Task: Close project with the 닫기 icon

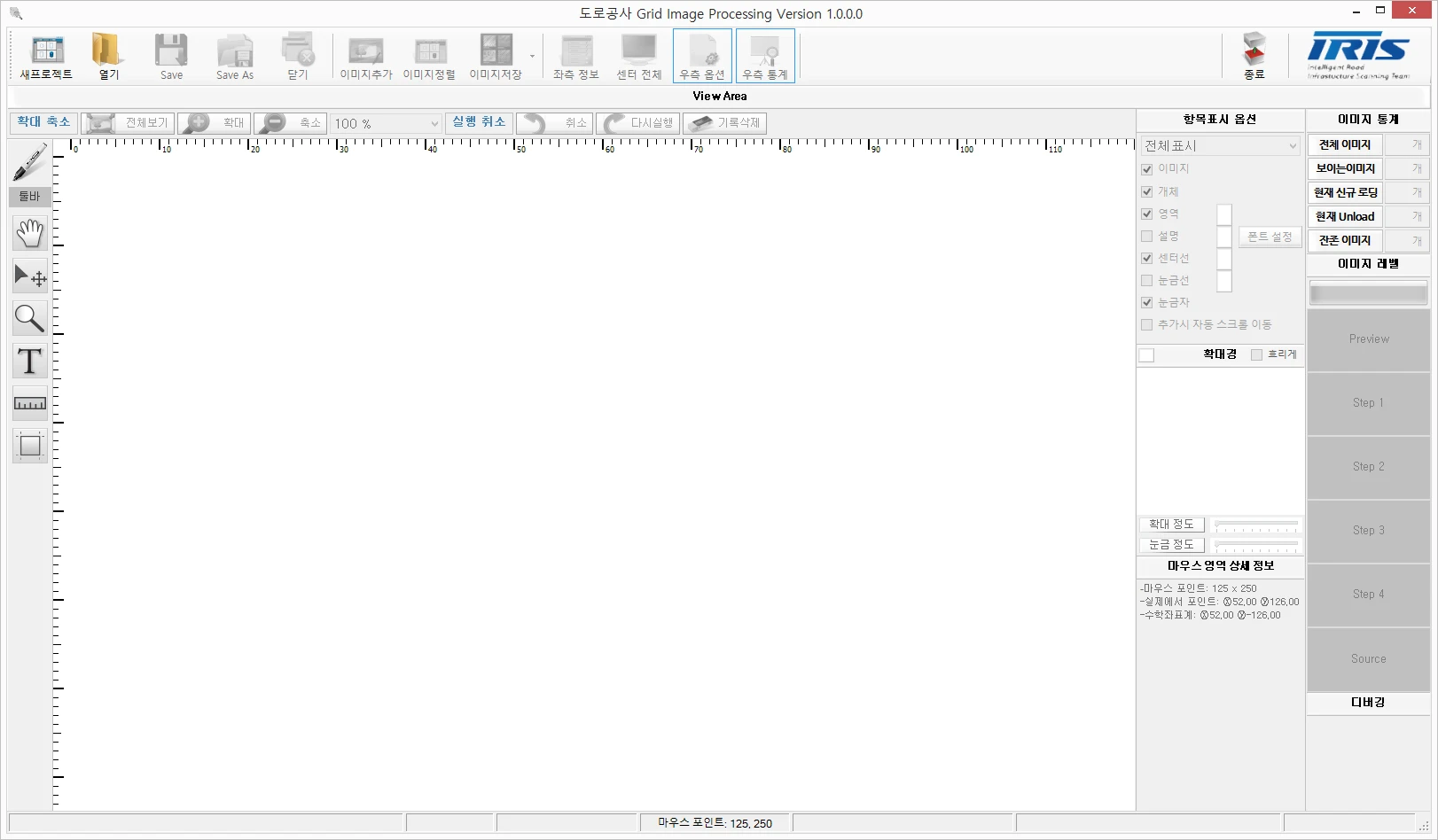Action: tap(298, 56)
